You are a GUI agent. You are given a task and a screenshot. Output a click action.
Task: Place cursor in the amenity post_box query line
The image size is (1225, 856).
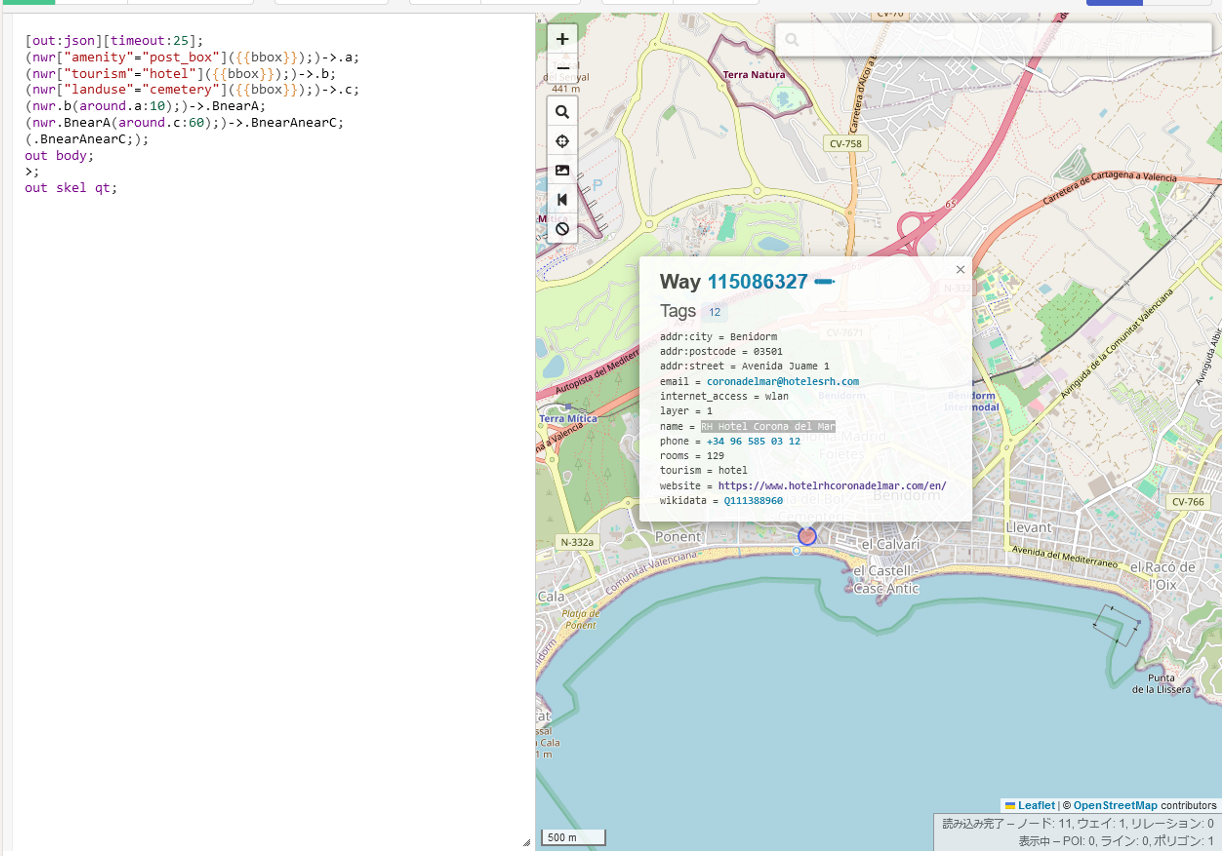click(x=192, y=57)
